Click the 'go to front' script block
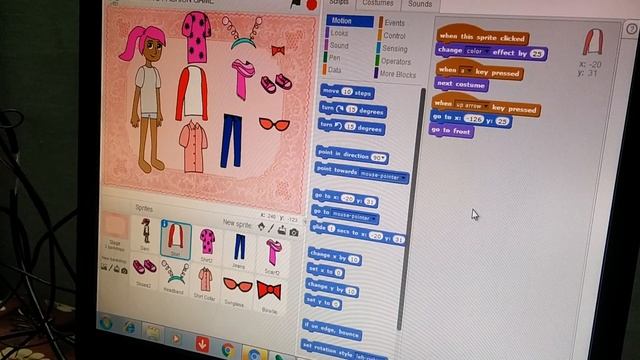640x360 pixels. [451, 131]
